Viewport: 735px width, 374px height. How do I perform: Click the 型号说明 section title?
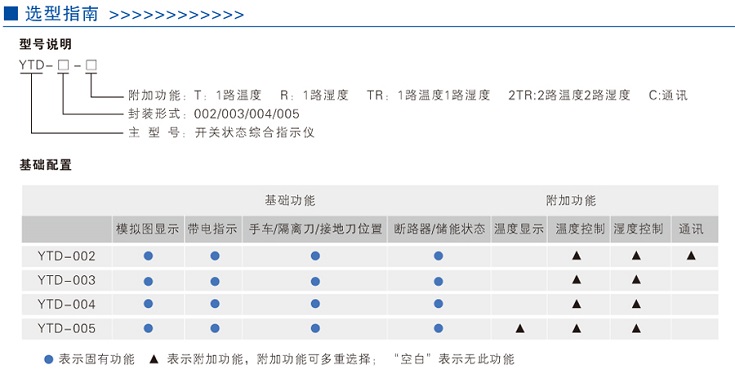45,45
